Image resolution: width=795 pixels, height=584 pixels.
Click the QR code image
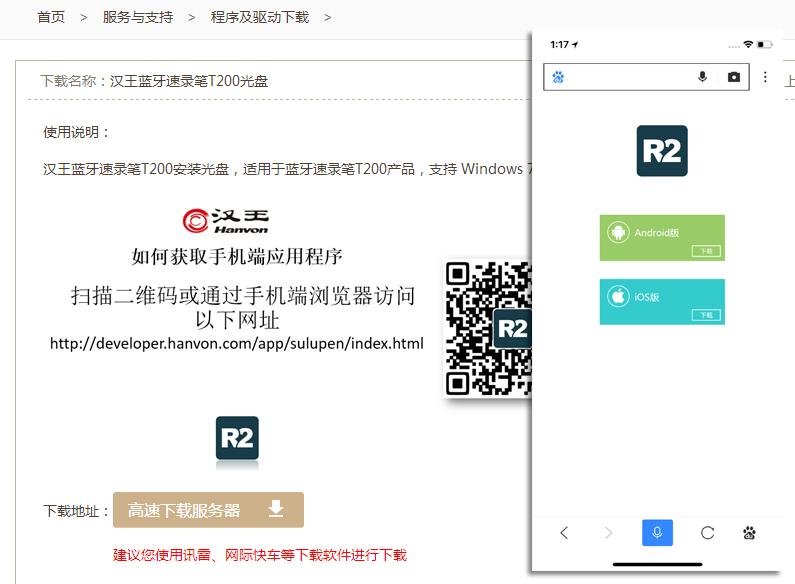click(x=487, y=328)
